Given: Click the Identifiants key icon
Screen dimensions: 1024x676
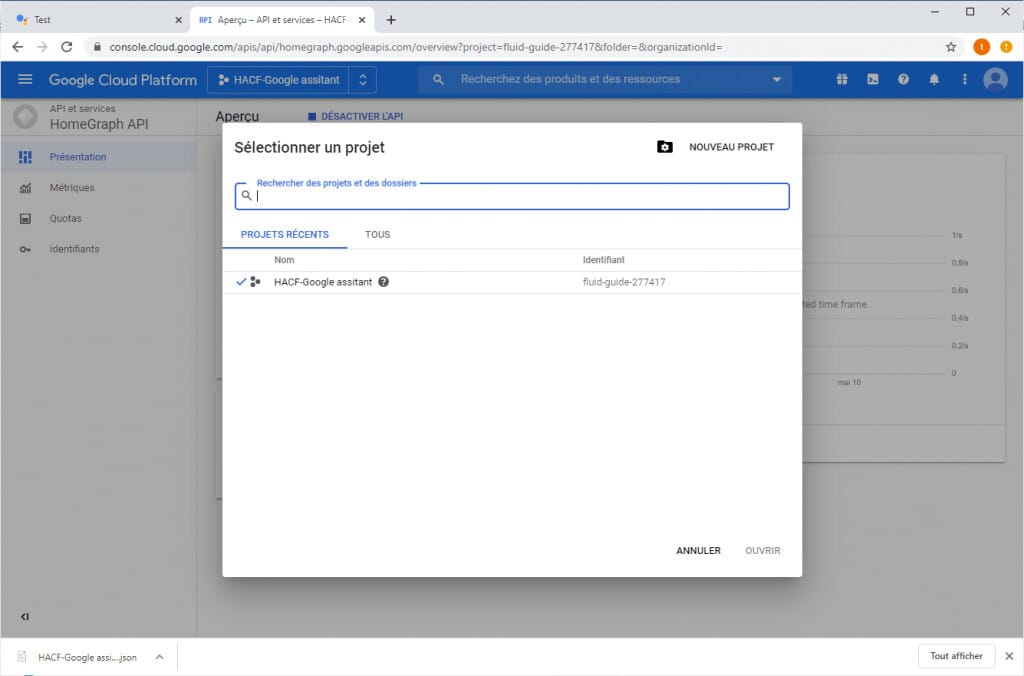Looking at the screenshot, I should tap(25, 249).
